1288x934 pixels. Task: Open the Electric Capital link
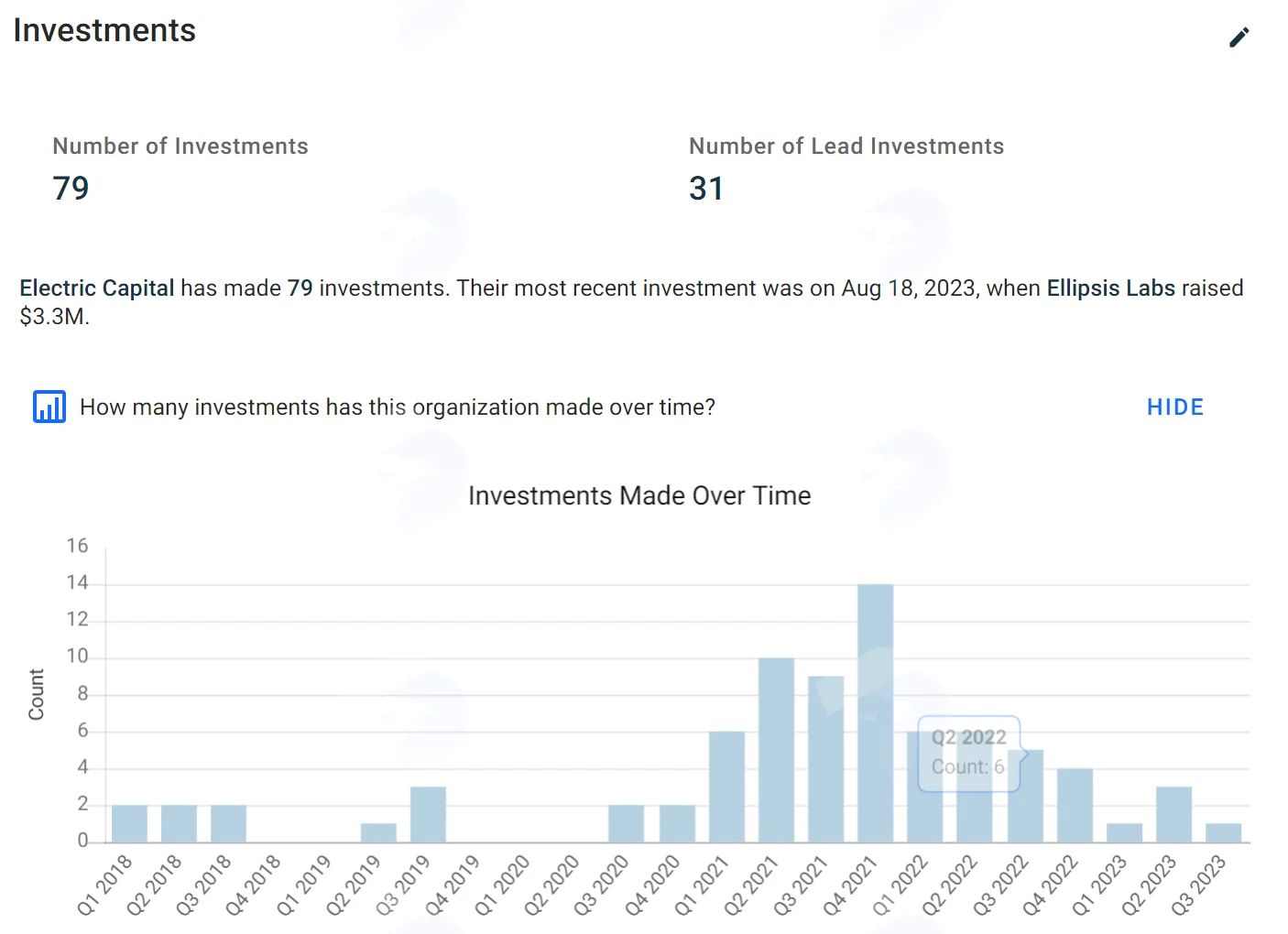[x=97, y=288]
